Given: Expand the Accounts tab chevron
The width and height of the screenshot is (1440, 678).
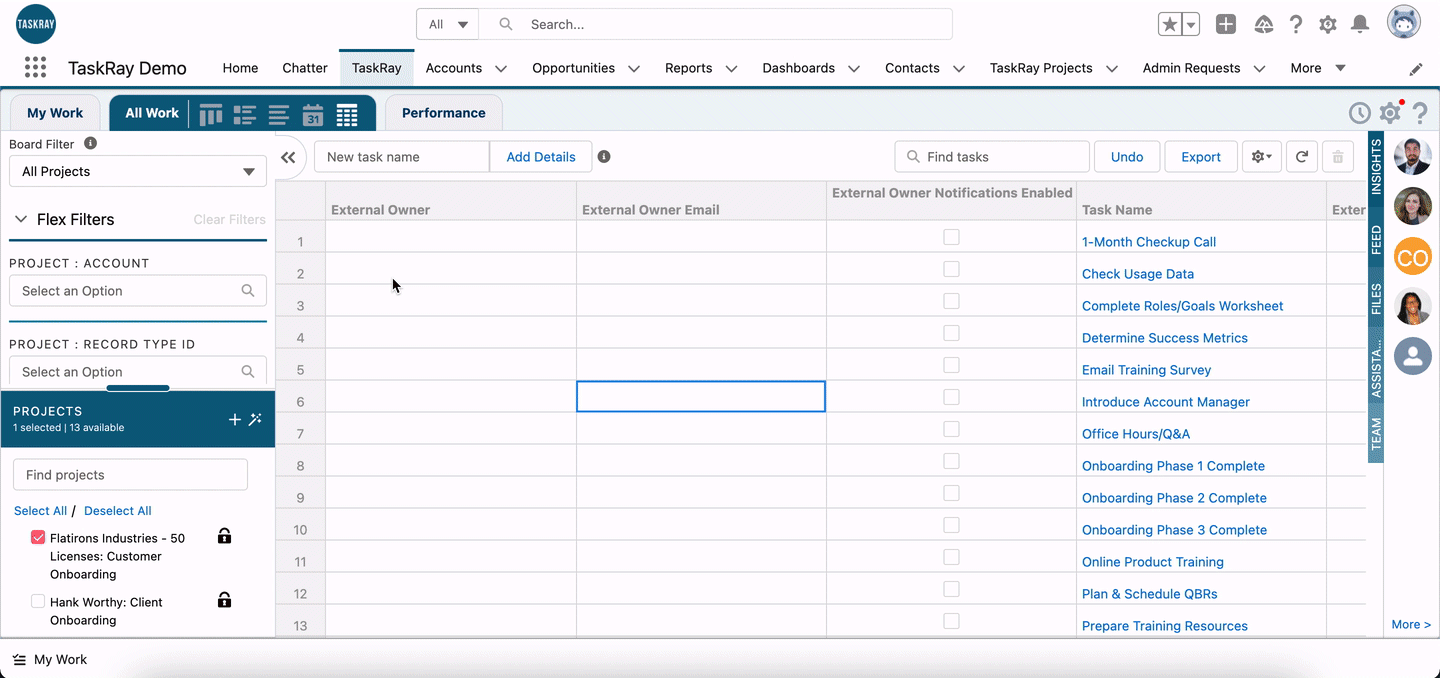Looking at the screenshot, I should (x=501, y=69).
